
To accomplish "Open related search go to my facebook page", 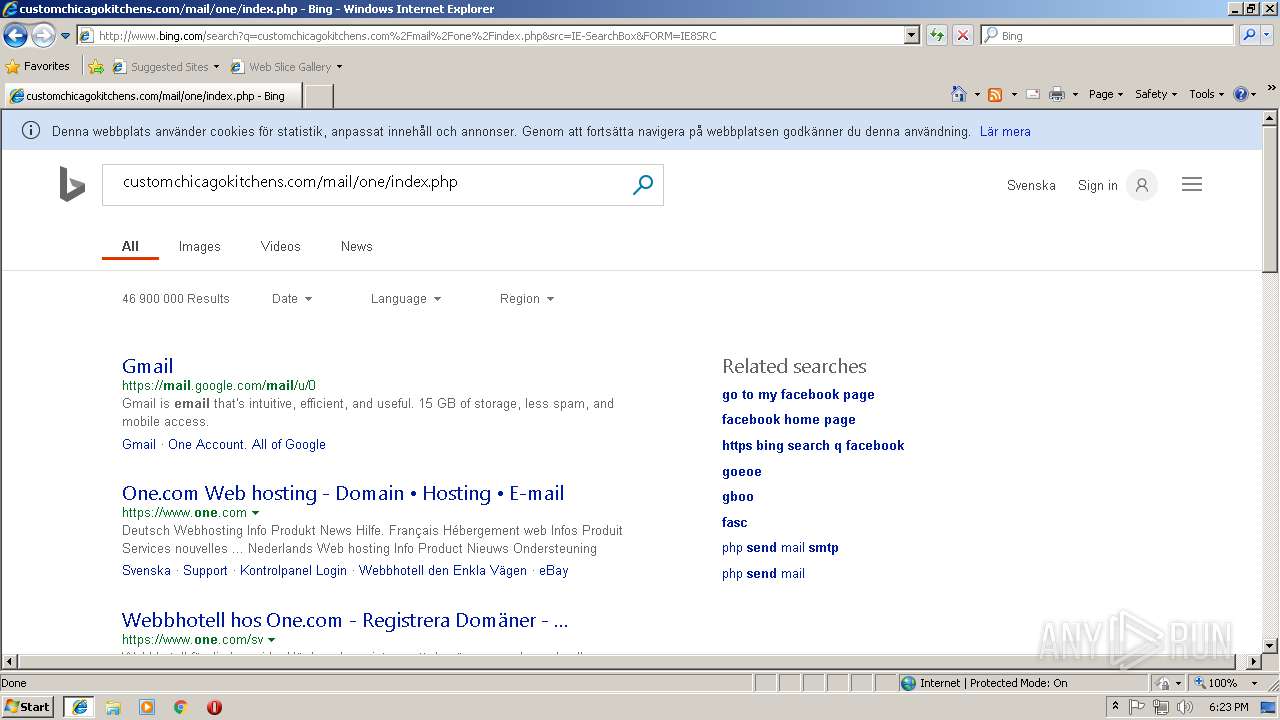I will (798, 395).
